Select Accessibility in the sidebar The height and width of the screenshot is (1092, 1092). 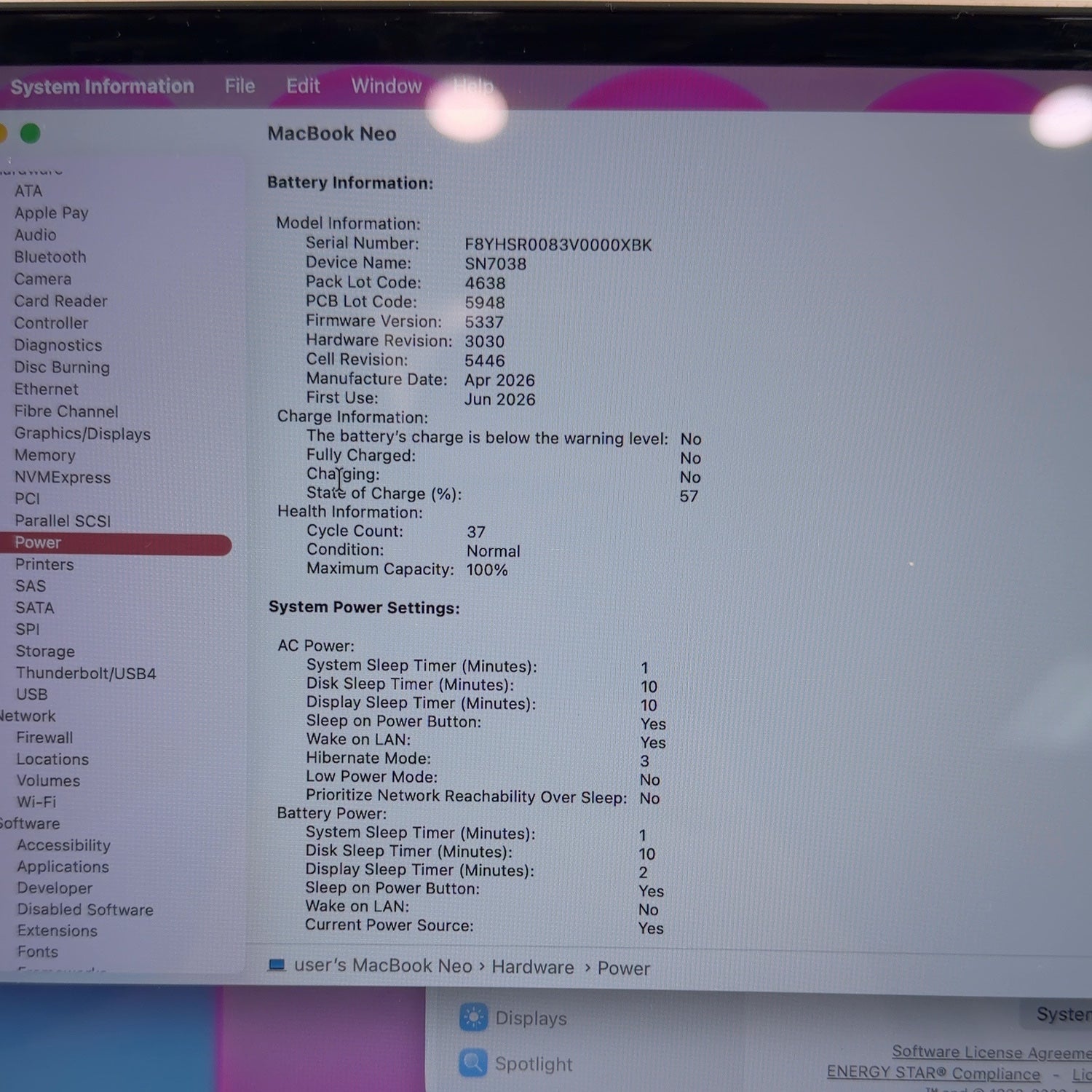pos(63,845)
